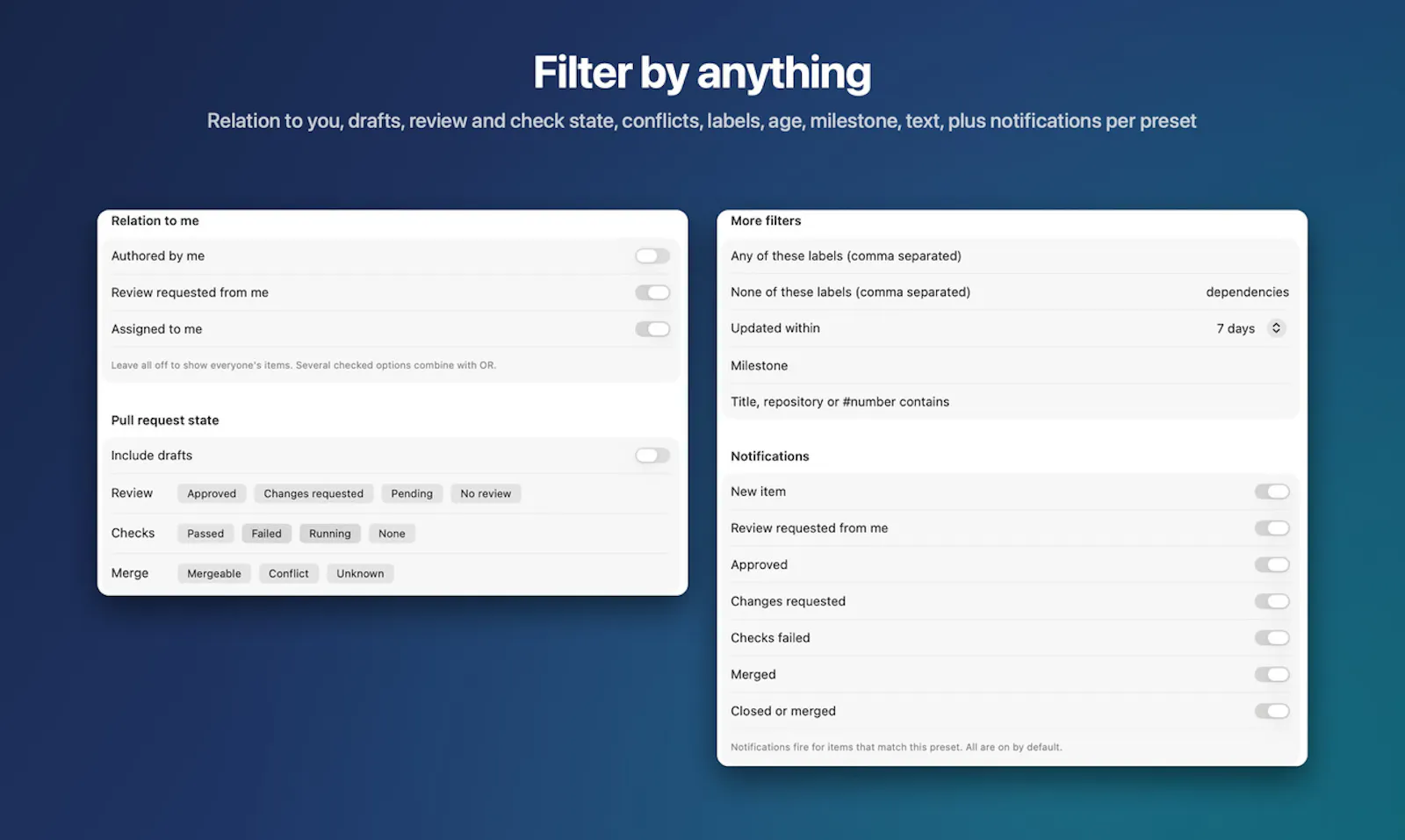Click the Title, repository or #number contains field

click(1010, 402)
